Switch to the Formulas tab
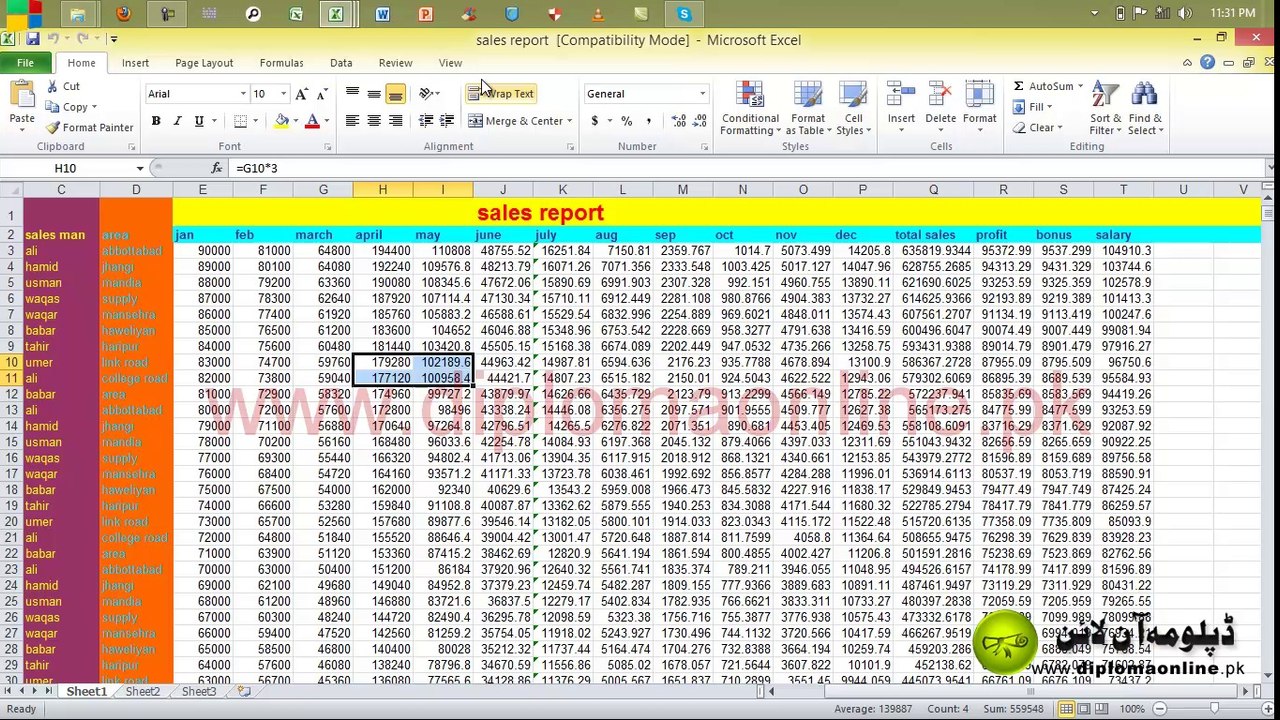 coord(281,63)
